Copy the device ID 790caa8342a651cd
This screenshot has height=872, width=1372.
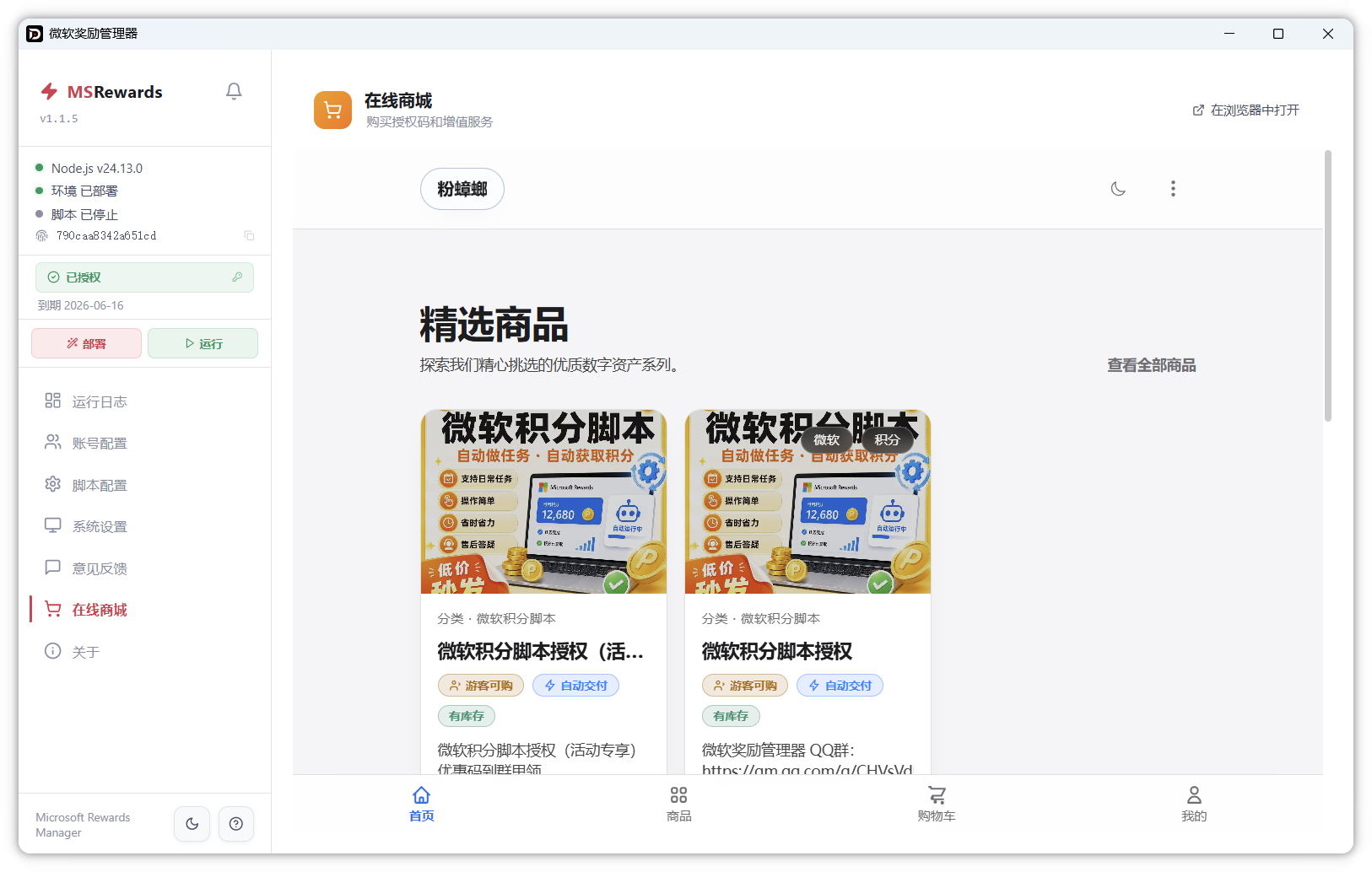pos(249,235)
